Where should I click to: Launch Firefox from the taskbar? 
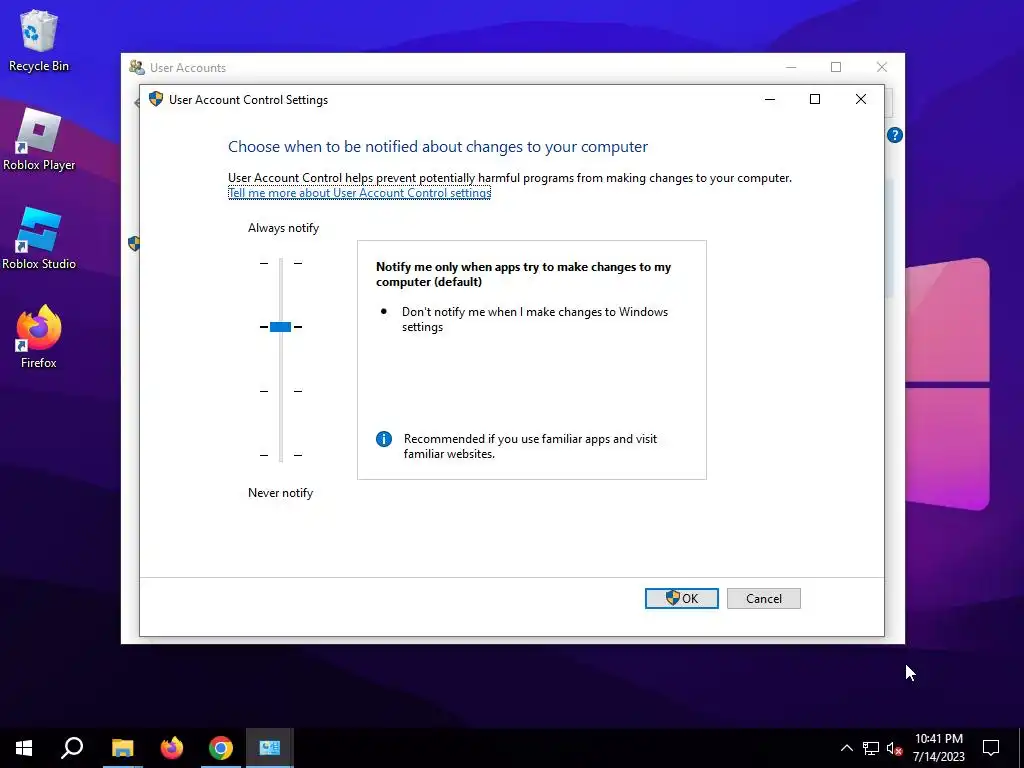tap(172, 748)
